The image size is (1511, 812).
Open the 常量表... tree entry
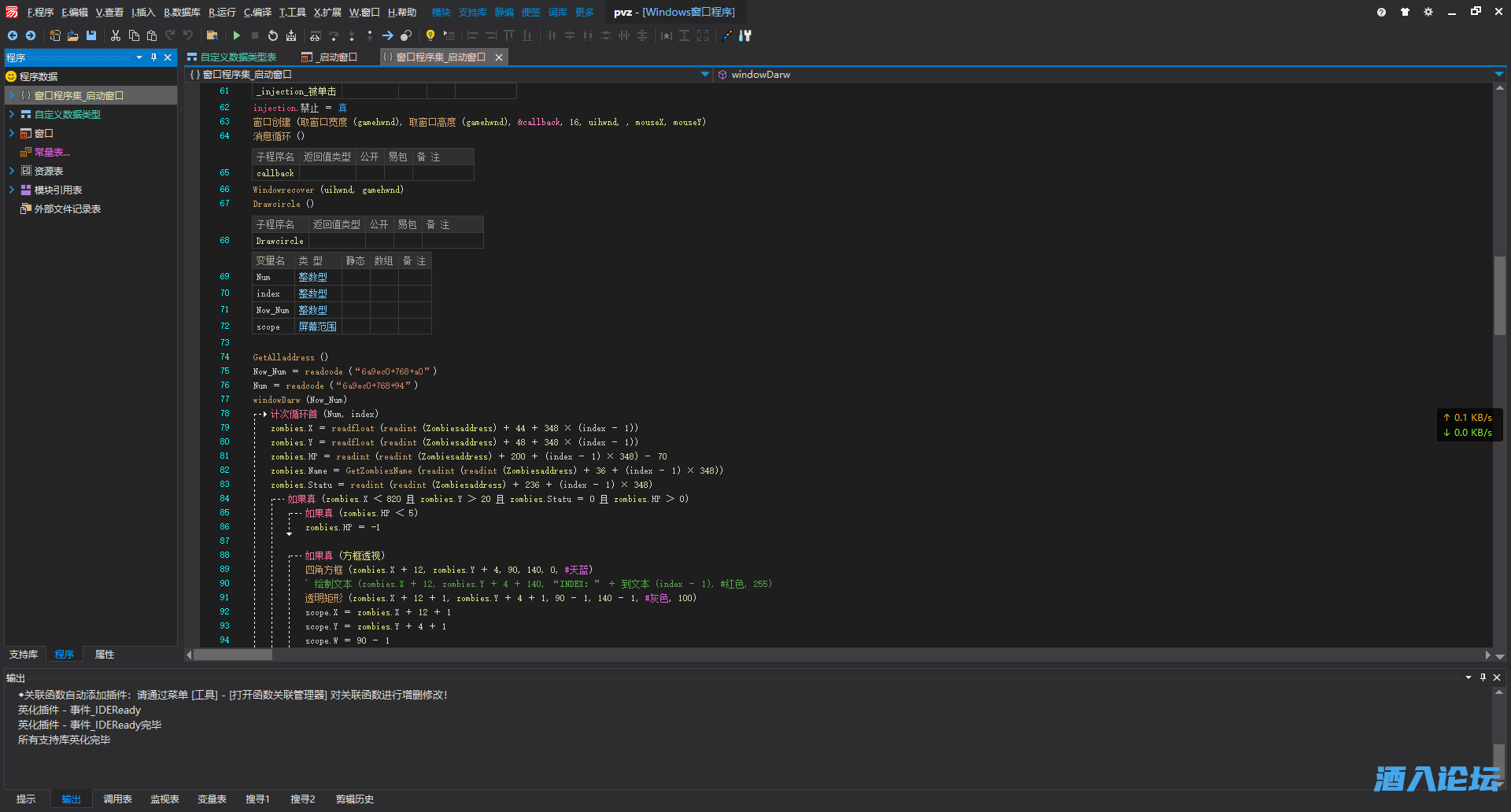51,152
